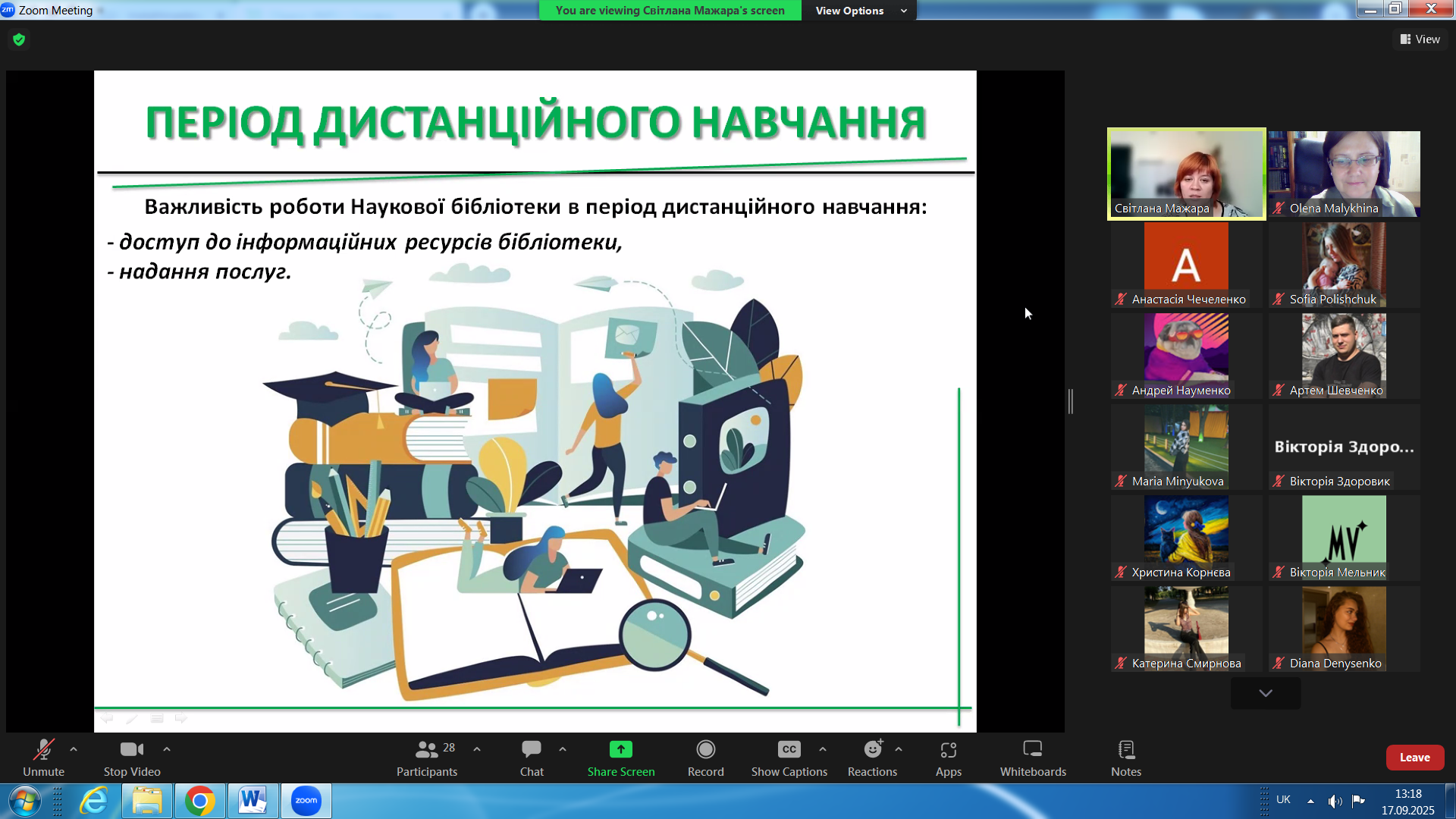Expand video options arrow beside Stop Video
The height and width of the screenshot is (819, 1456).
pyautogui.click(x=167, y=749)
